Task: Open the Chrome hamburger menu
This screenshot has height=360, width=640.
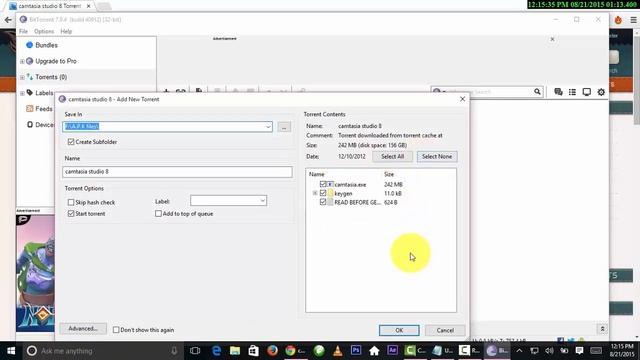Action: click(633, 20)
